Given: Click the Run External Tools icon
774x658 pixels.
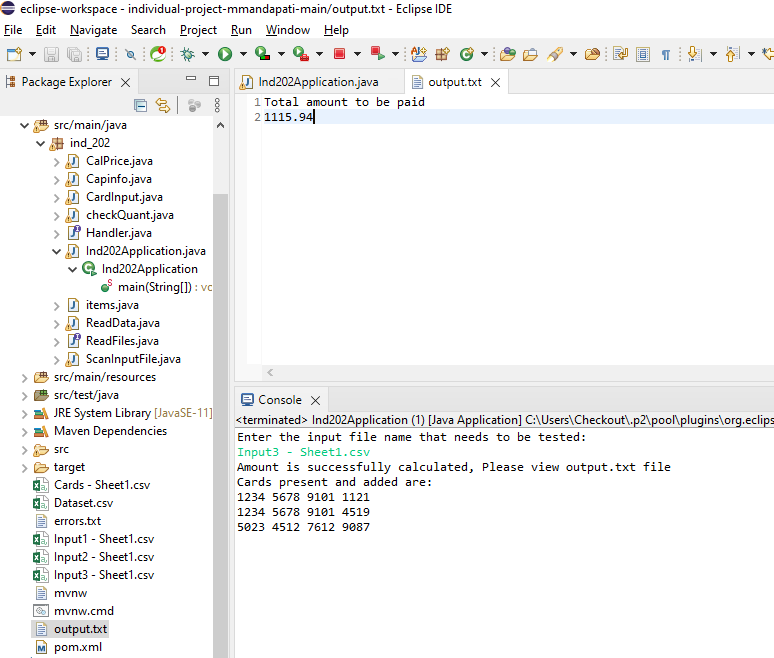Looking at the screenshot, I should pyautogui.click(x=301, y=54).
